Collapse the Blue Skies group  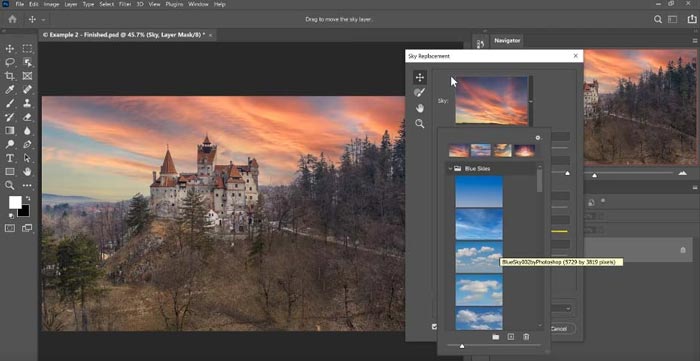coord(450,169)
